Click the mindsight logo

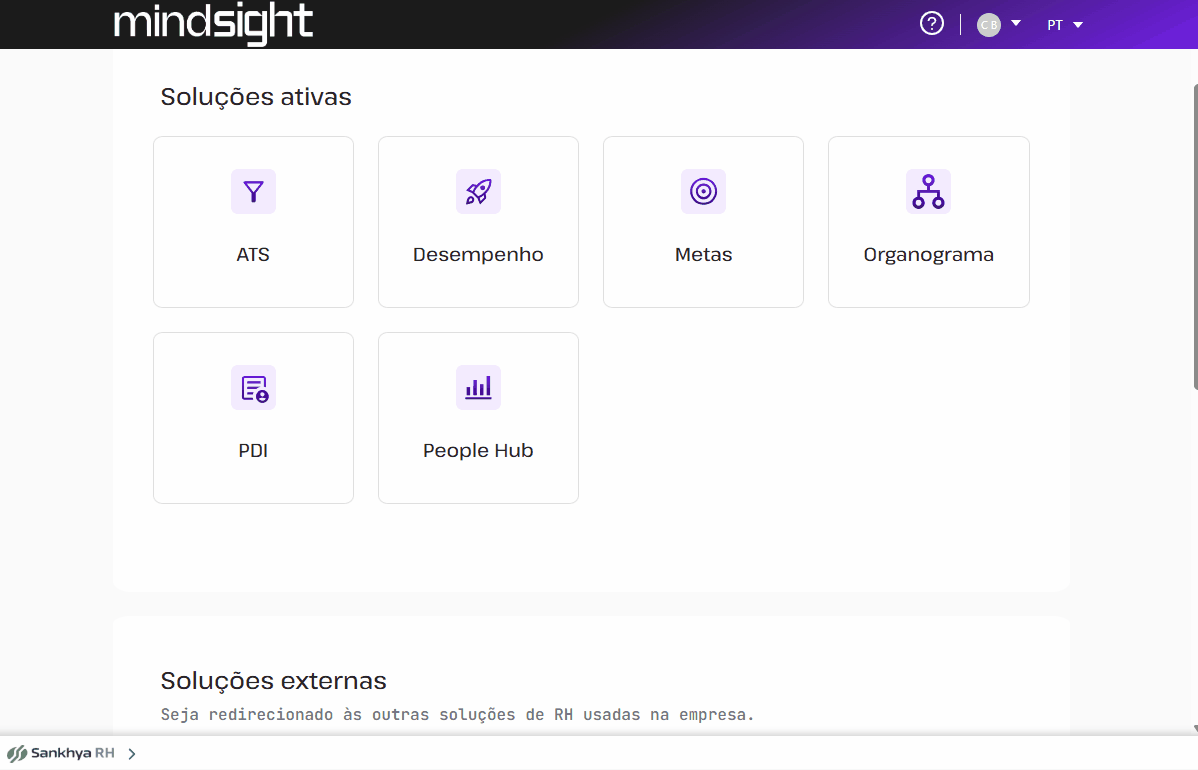(213, 23)
